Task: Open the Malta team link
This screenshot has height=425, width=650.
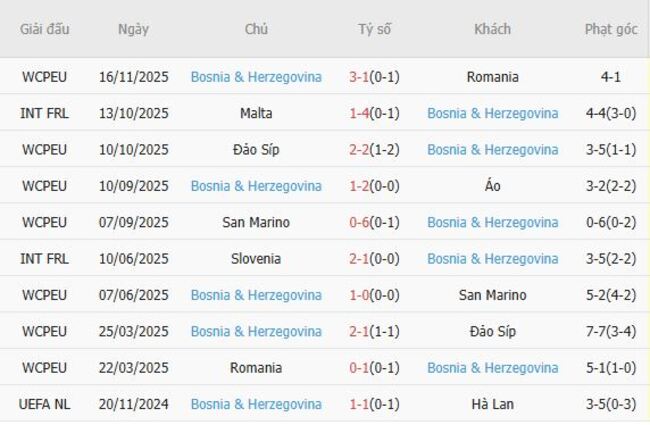Action: [x=256, y=113]
